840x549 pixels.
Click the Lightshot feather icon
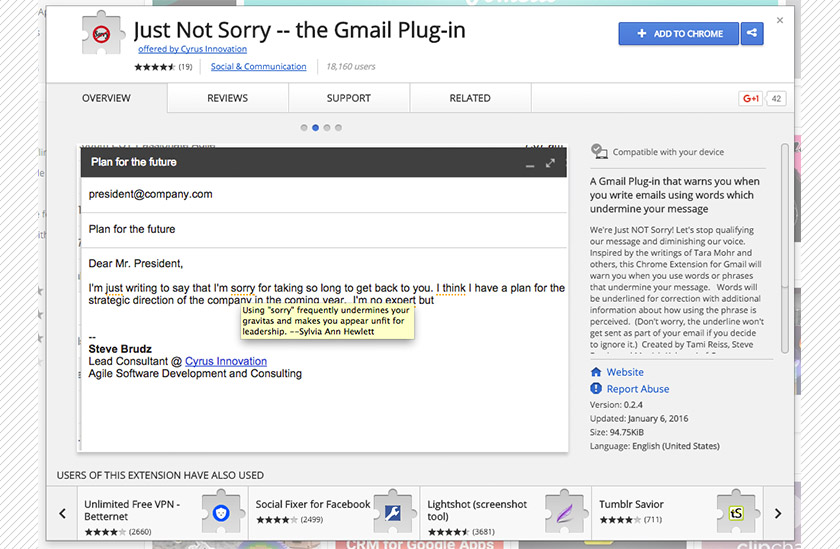[565, 513]
